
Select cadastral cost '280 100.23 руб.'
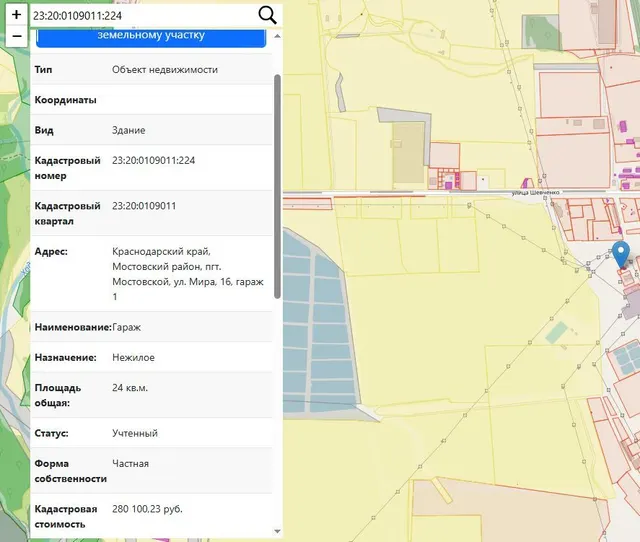[147, 509]
